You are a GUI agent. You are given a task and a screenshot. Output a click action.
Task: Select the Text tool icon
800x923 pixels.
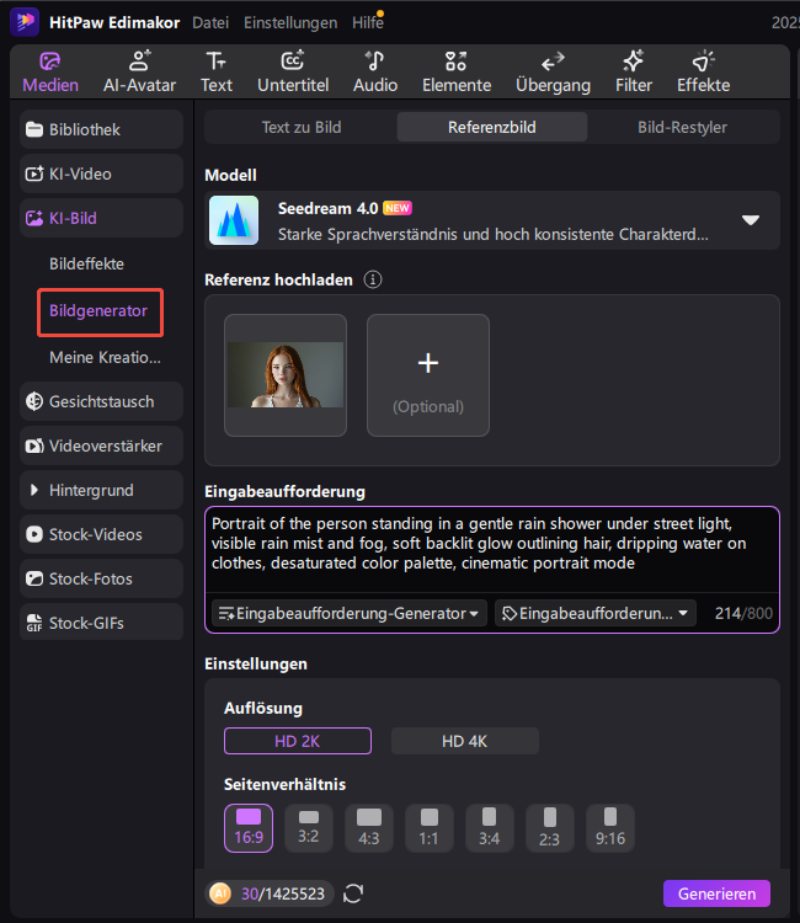coord(216,71)
